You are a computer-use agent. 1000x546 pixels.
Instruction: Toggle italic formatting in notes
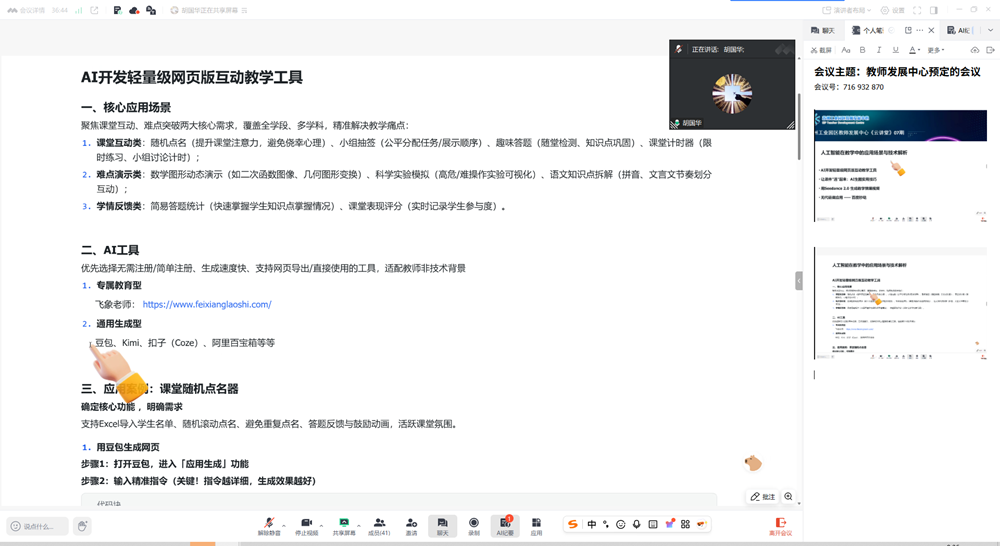879,50
